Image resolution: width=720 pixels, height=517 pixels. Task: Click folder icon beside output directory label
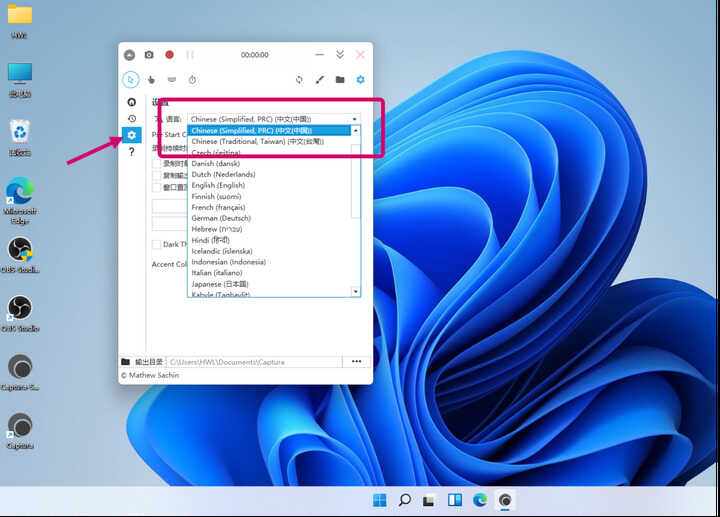coord(125,362)
